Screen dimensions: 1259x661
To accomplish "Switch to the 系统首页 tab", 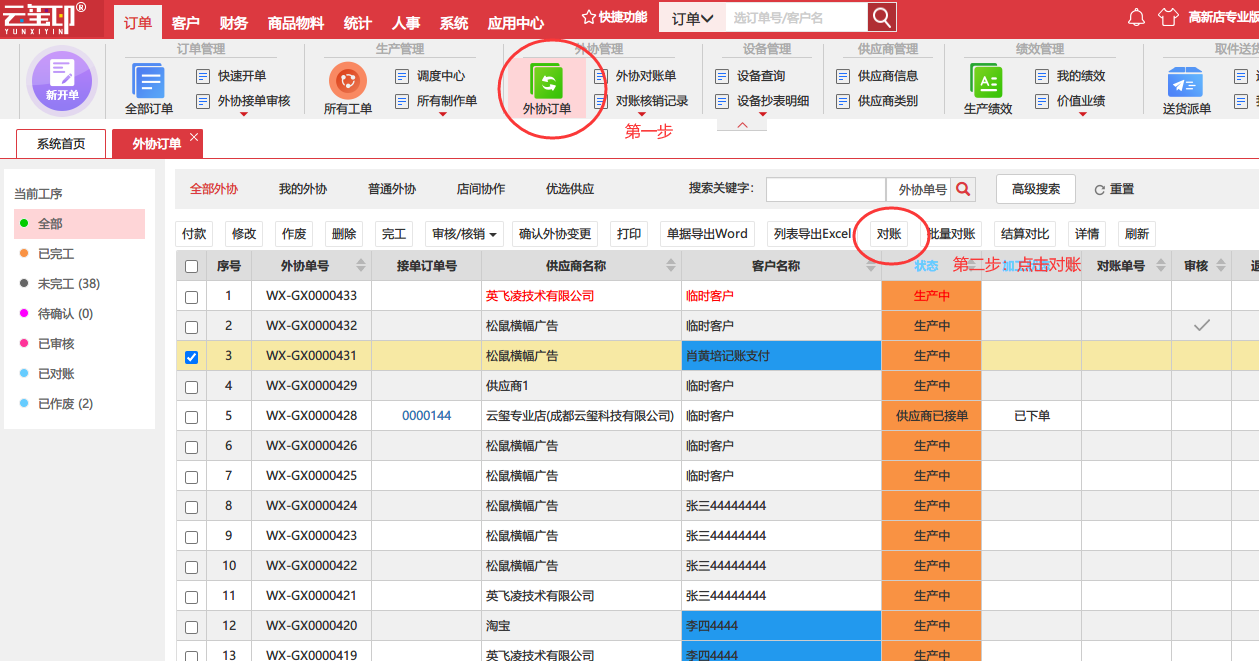I will coord(61,144).
